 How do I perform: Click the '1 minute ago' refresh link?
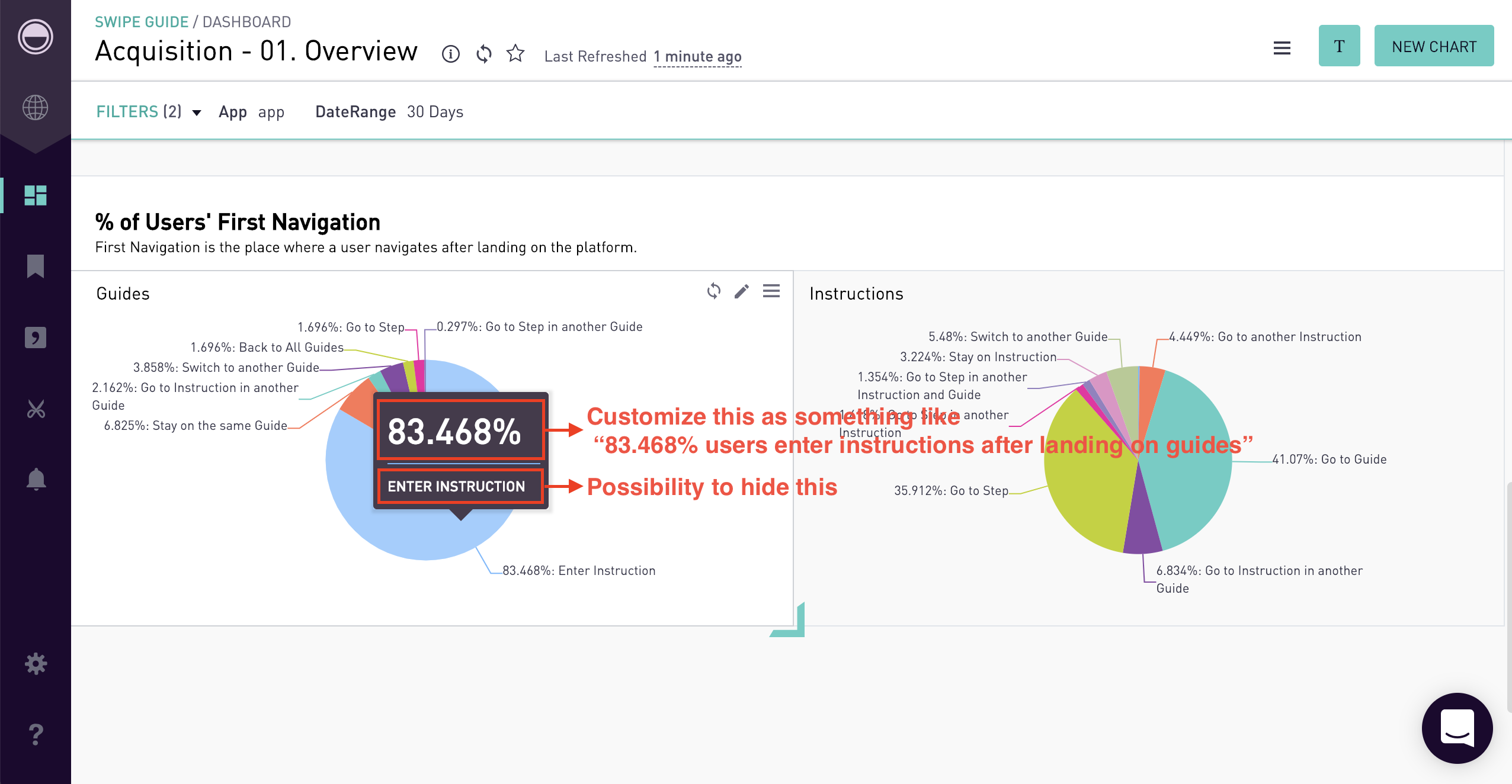[697, 57]
